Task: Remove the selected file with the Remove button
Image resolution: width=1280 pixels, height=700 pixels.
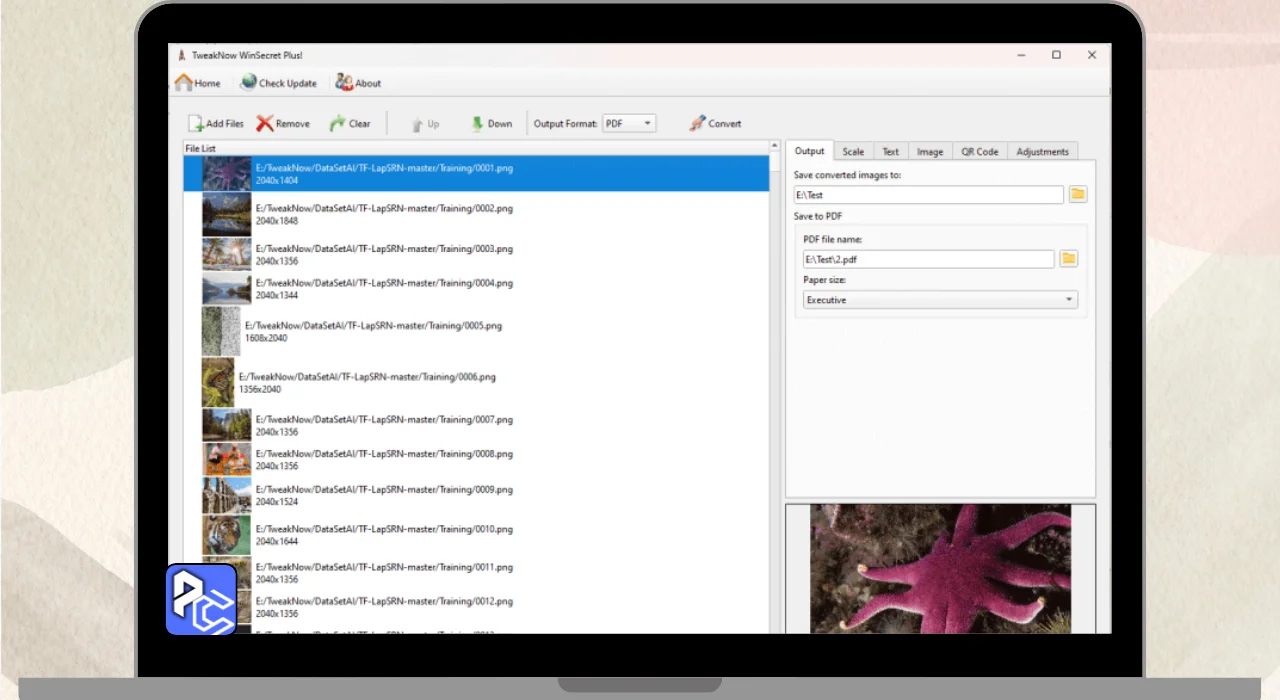Action: 283,124
